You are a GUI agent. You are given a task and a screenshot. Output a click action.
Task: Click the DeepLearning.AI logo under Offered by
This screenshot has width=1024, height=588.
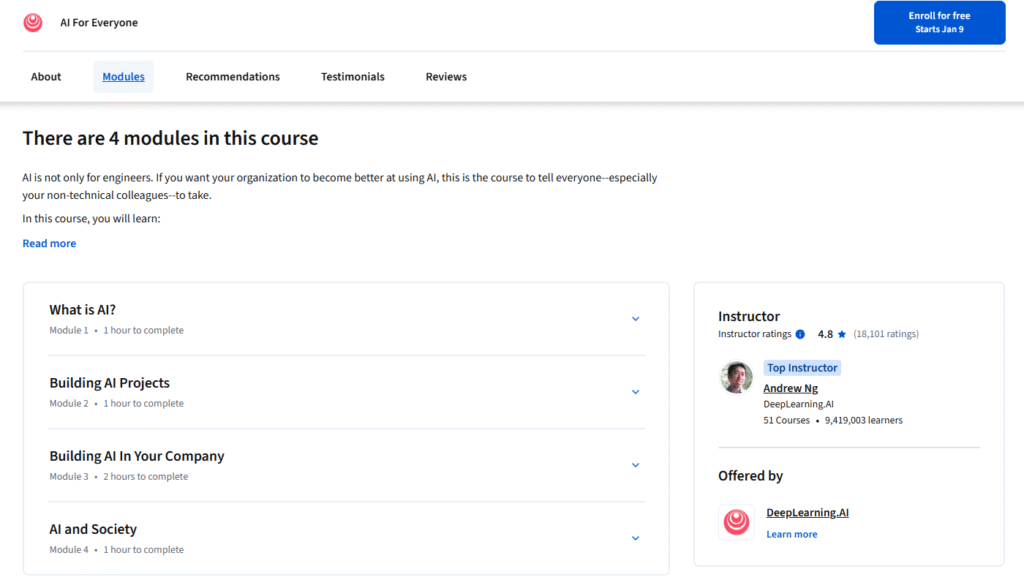pyautogui.click(x=736, y=522)
